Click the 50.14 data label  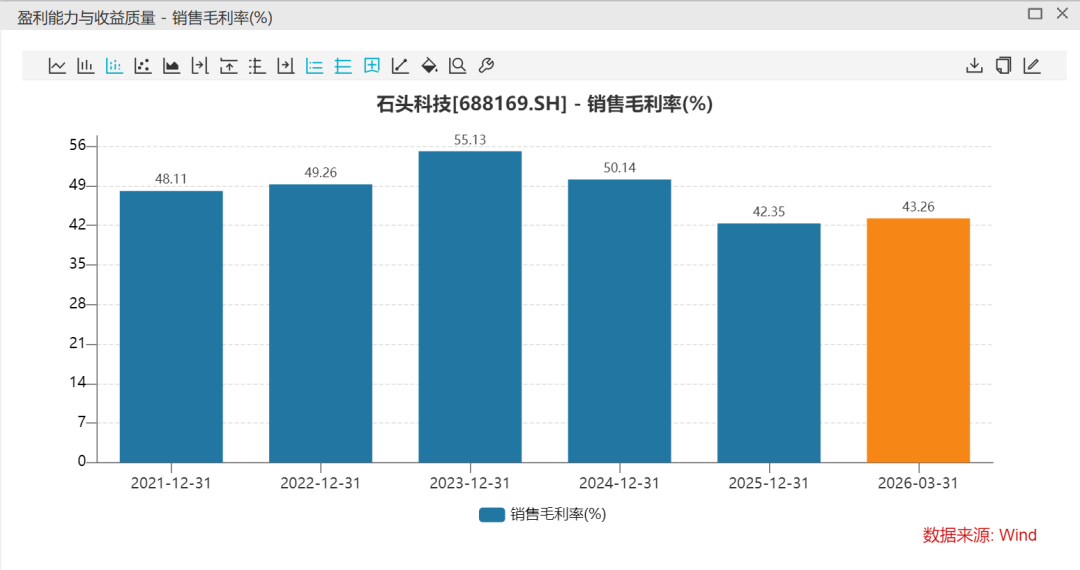coord(620,168)
